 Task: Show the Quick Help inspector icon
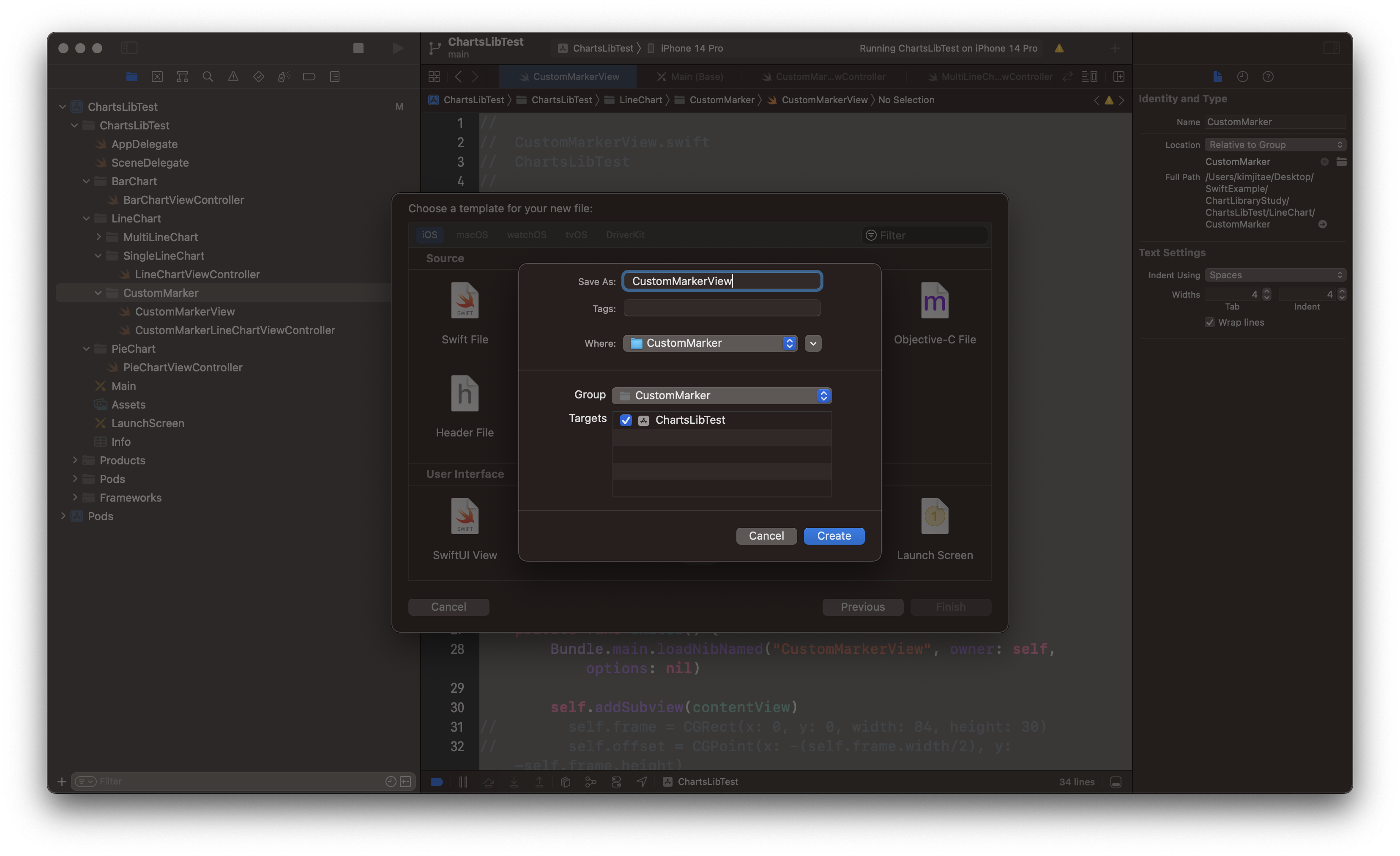pyautogui.click(x=1268, y=77)
